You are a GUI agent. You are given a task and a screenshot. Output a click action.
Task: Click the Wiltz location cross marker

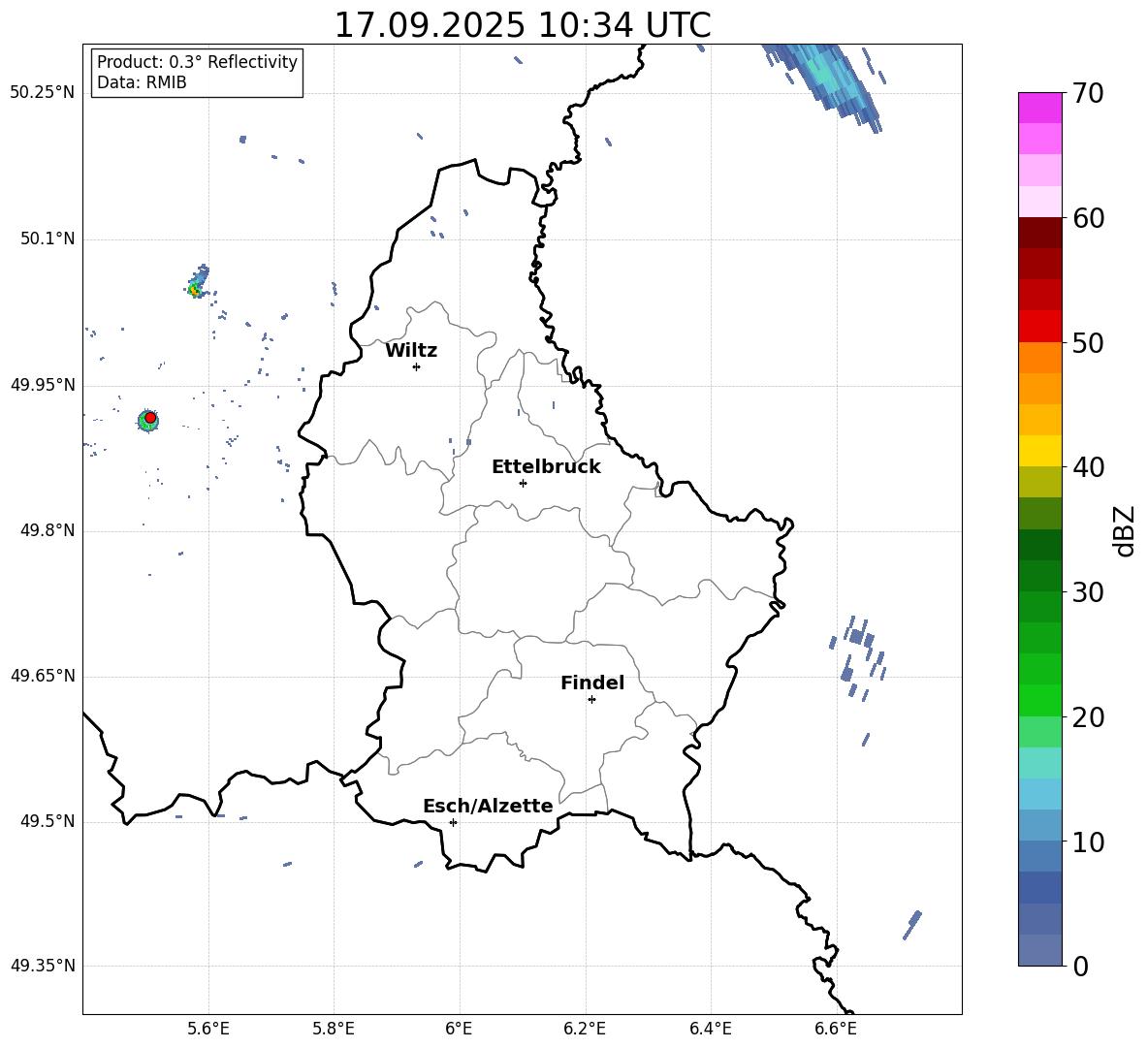(x=417, y=366)
